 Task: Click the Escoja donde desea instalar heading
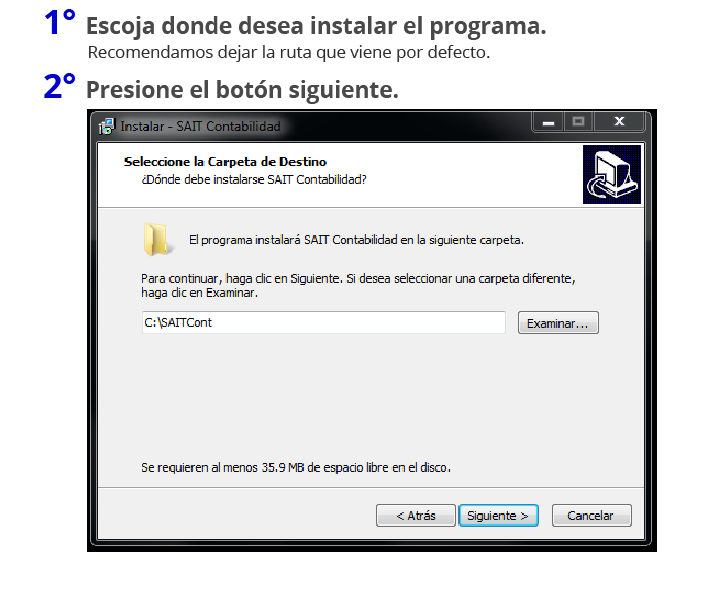(316, 26)
